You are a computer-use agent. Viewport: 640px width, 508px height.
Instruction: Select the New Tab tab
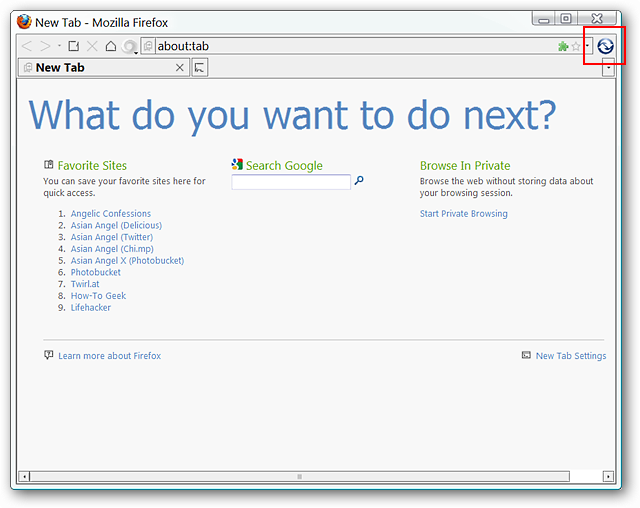click(x=104, y=67)
